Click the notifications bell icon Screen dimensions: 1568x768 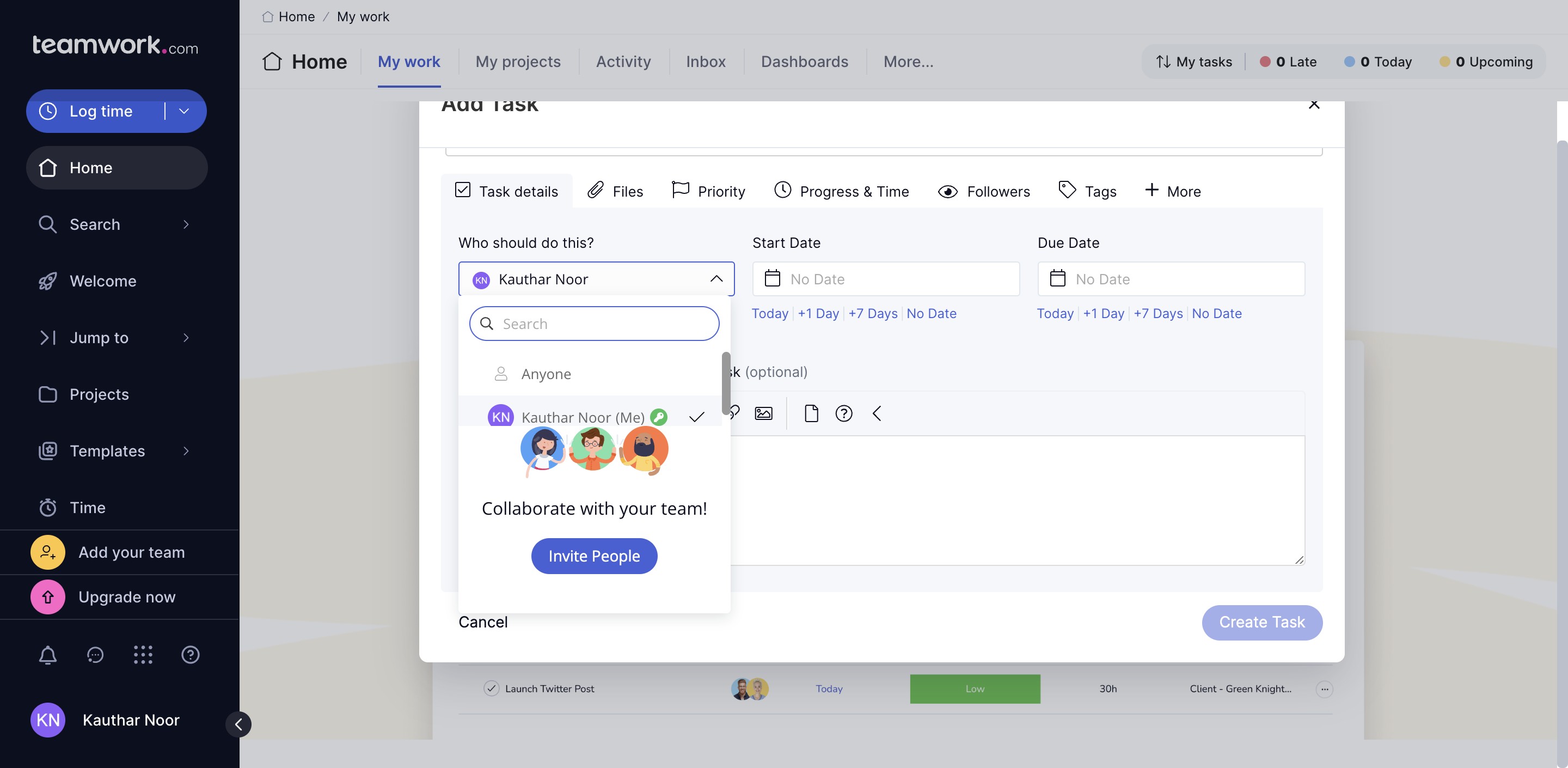(x=47, y=655)
